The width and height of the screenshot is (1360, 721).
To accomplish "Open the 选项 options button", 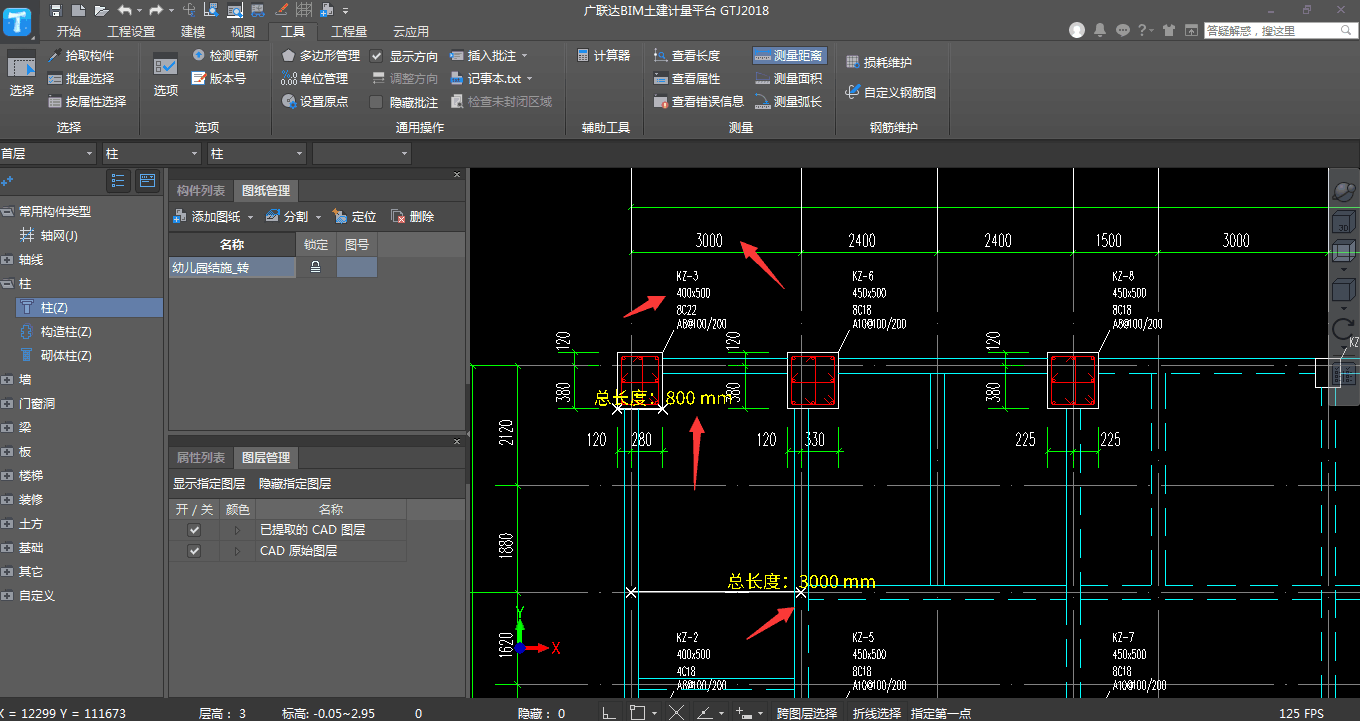I will [x=166, y=74].
